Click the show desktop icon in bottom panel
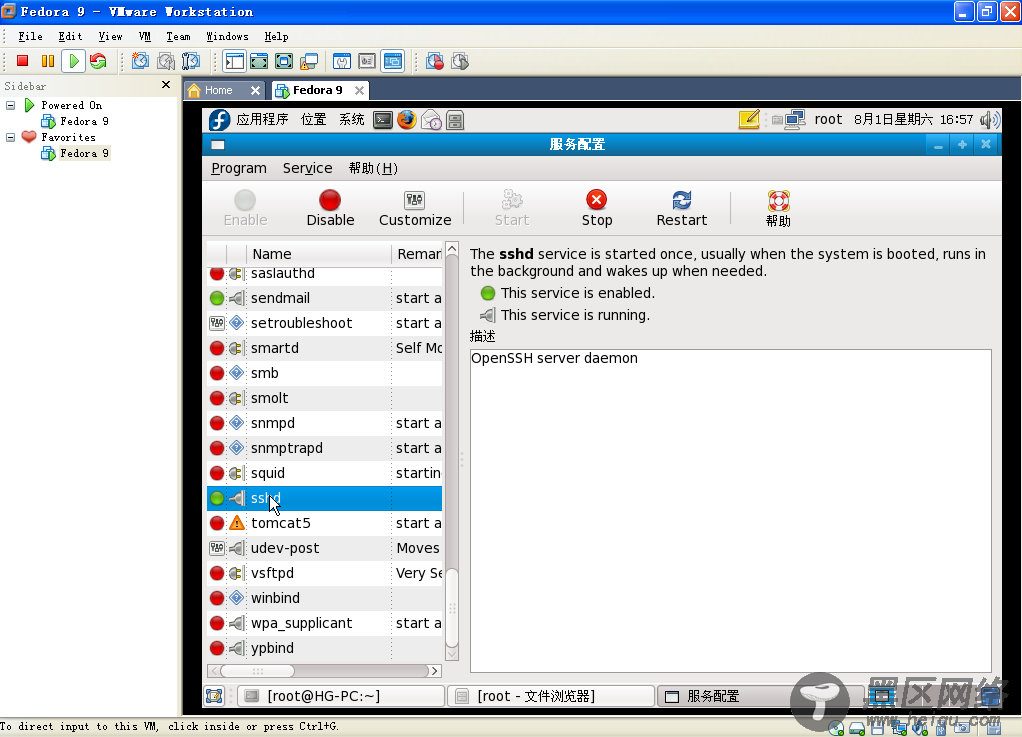 tap(214, 696)
